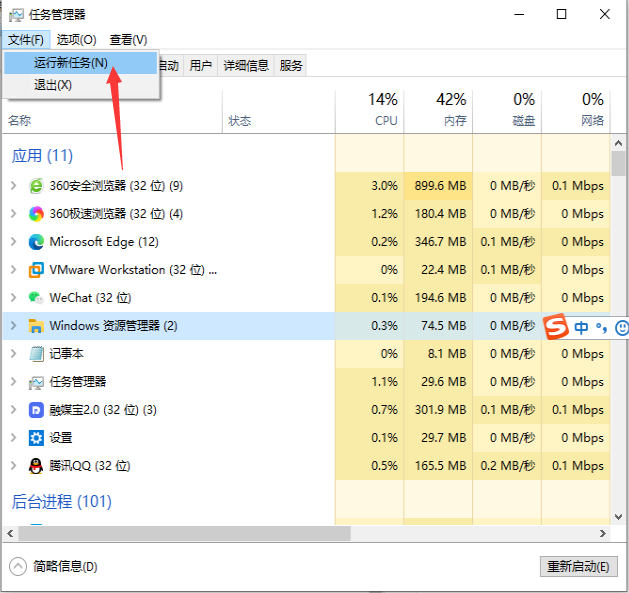Click the 重新启动(E) button
The width and height of the screenshot is (629, 593).
(578, 566)
